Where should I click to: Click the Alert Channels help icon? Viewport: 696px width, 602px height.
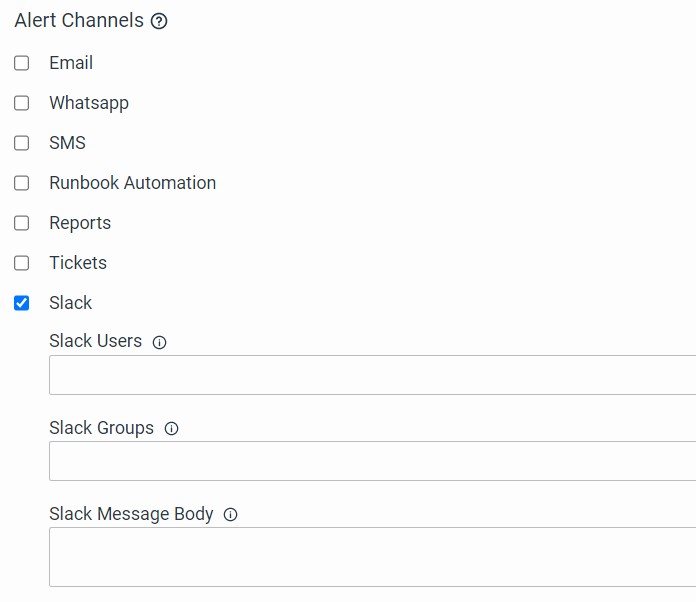[159, 21]
